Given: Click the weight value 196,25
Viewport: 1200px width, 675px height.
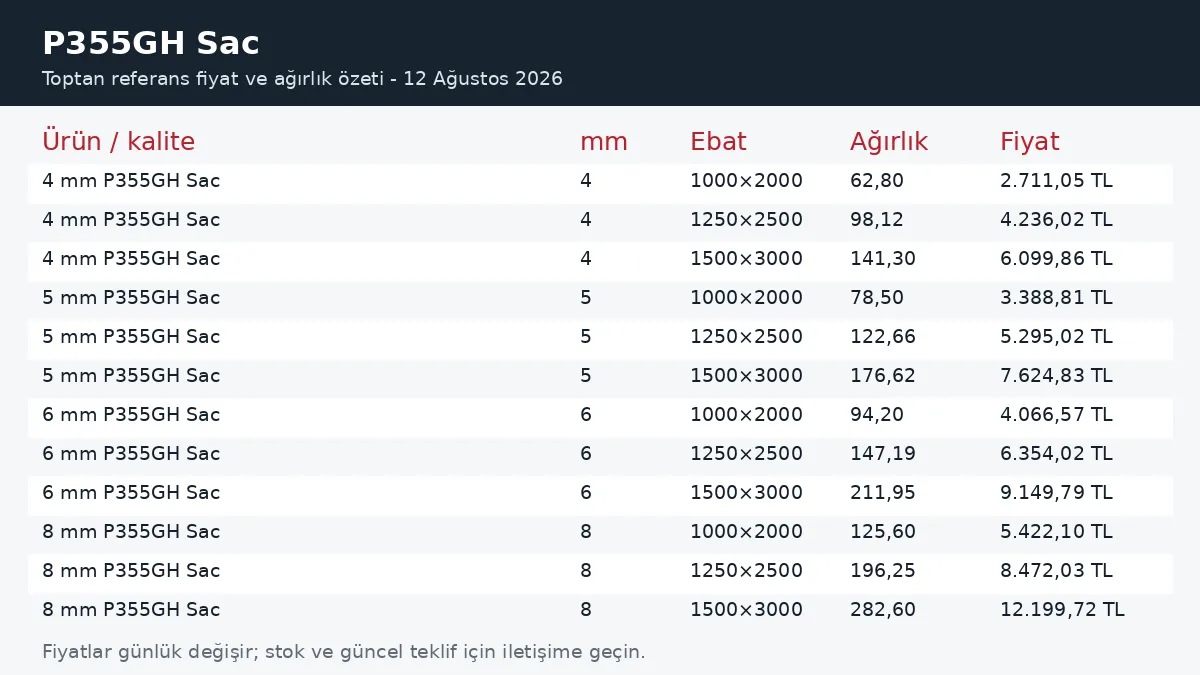Looking at the screenshot, I should point(883,571).
